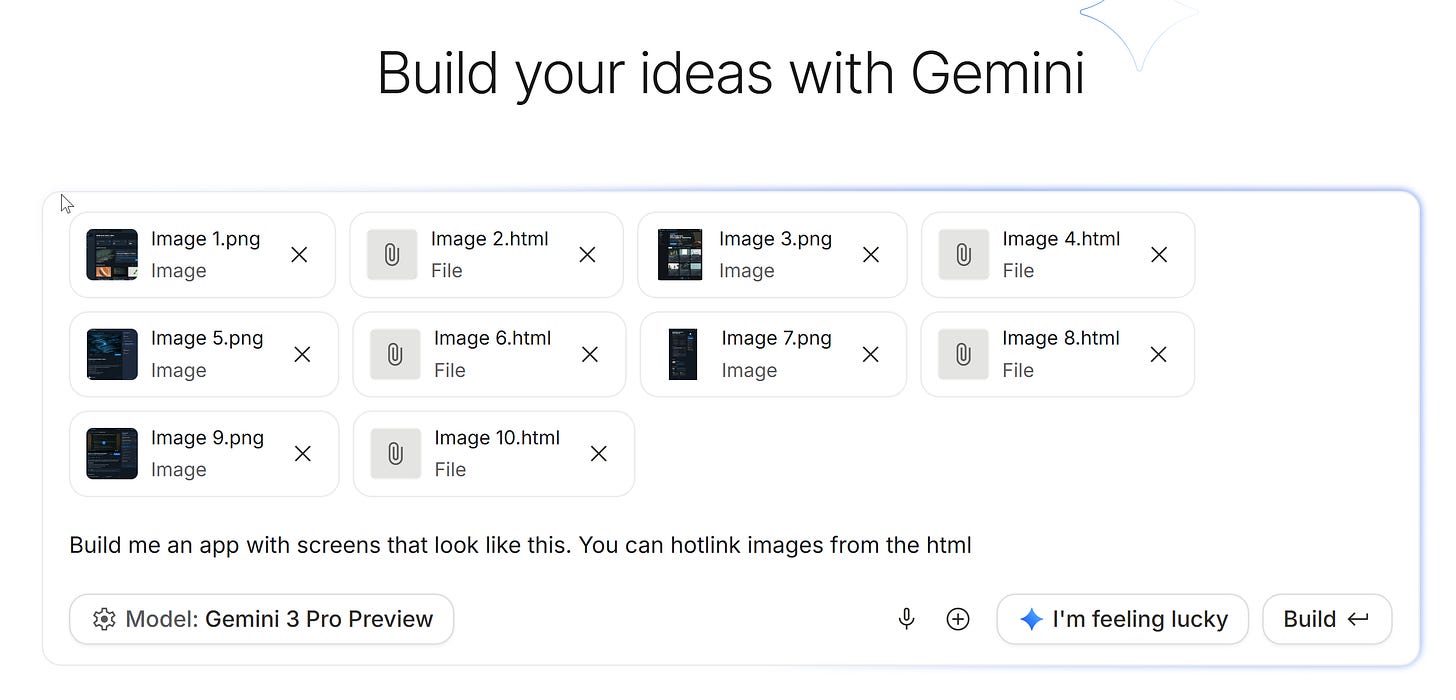Image resolution: width=1456 pixels, height=700 pixels.
Task: Click the sparkle icon on I'm feeling lucky
Action: click(1030, 619)
